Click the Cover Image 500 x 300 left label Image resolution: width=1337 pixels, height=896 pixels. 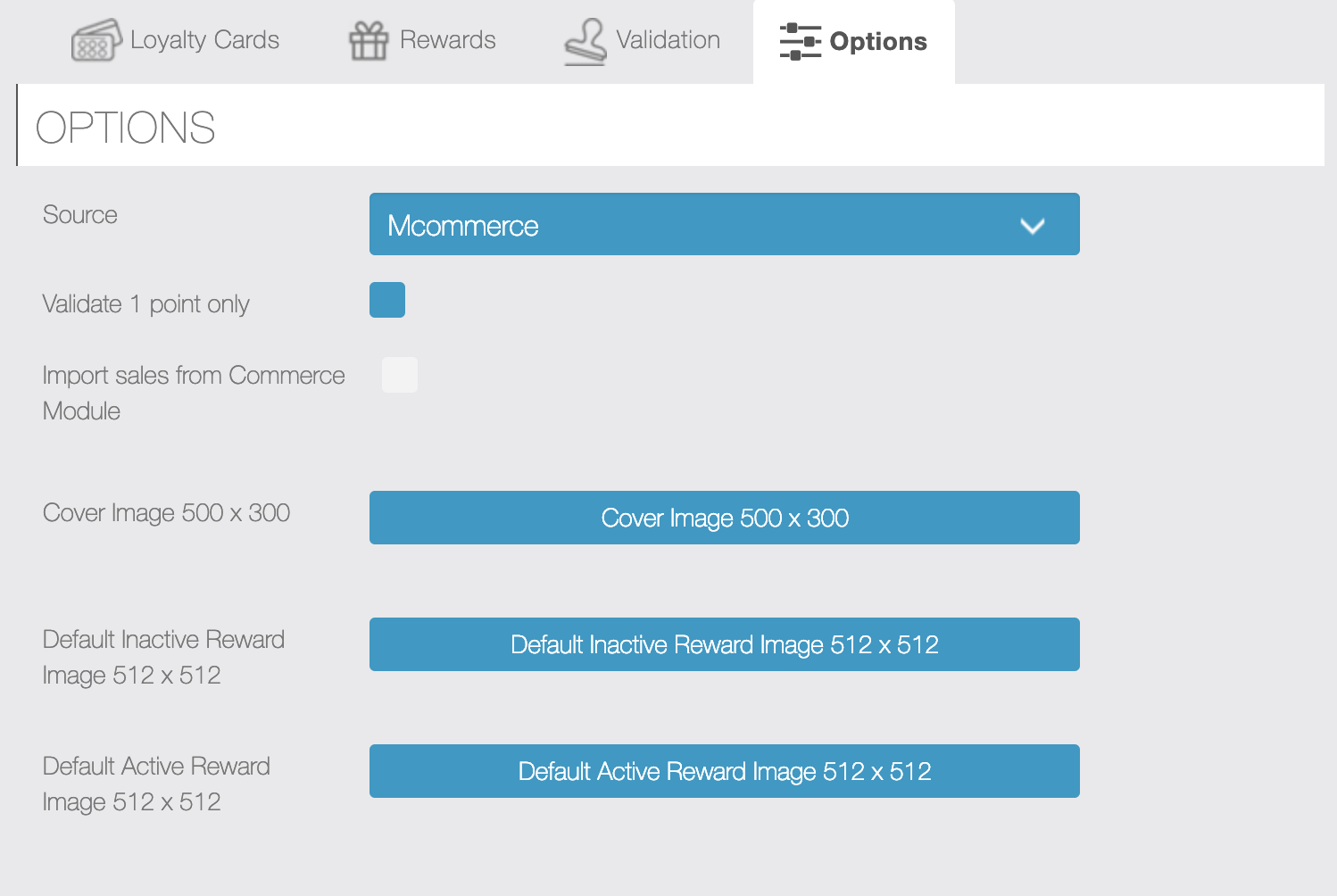[x=166, y=513]
